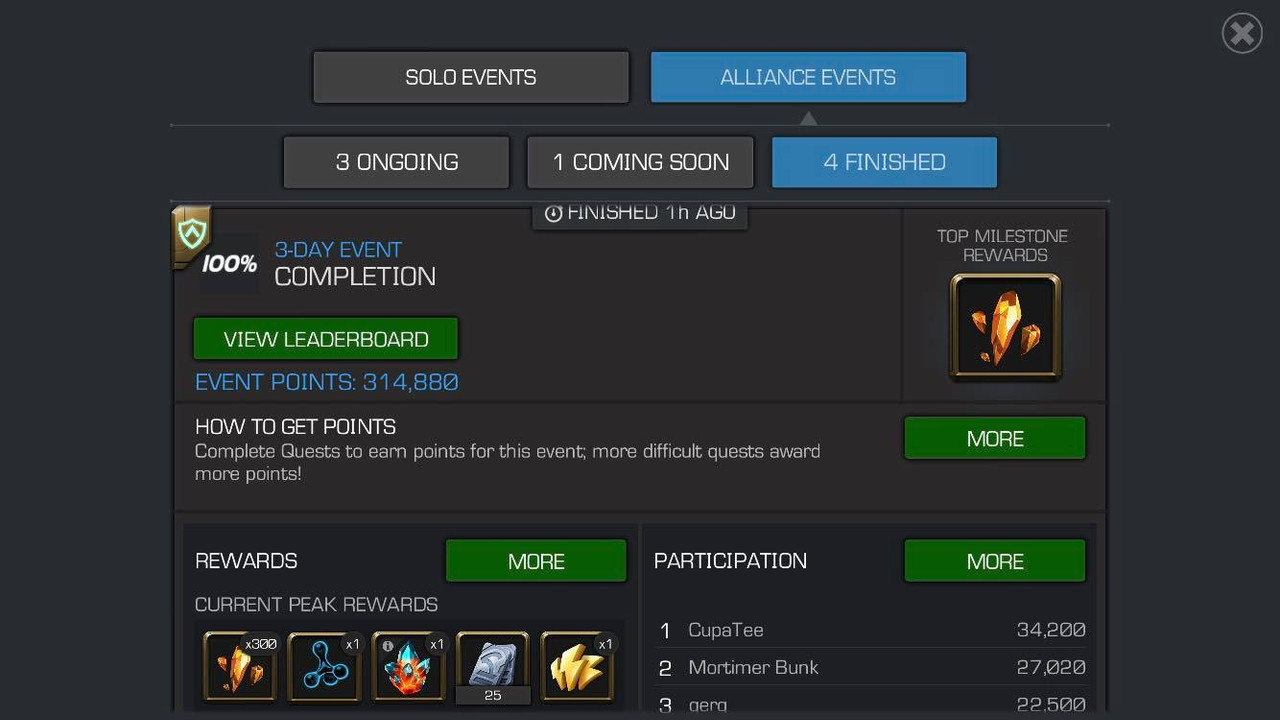Expand How To Get Points with More
Screen dimensions: 1280x720
click(995, 438)
